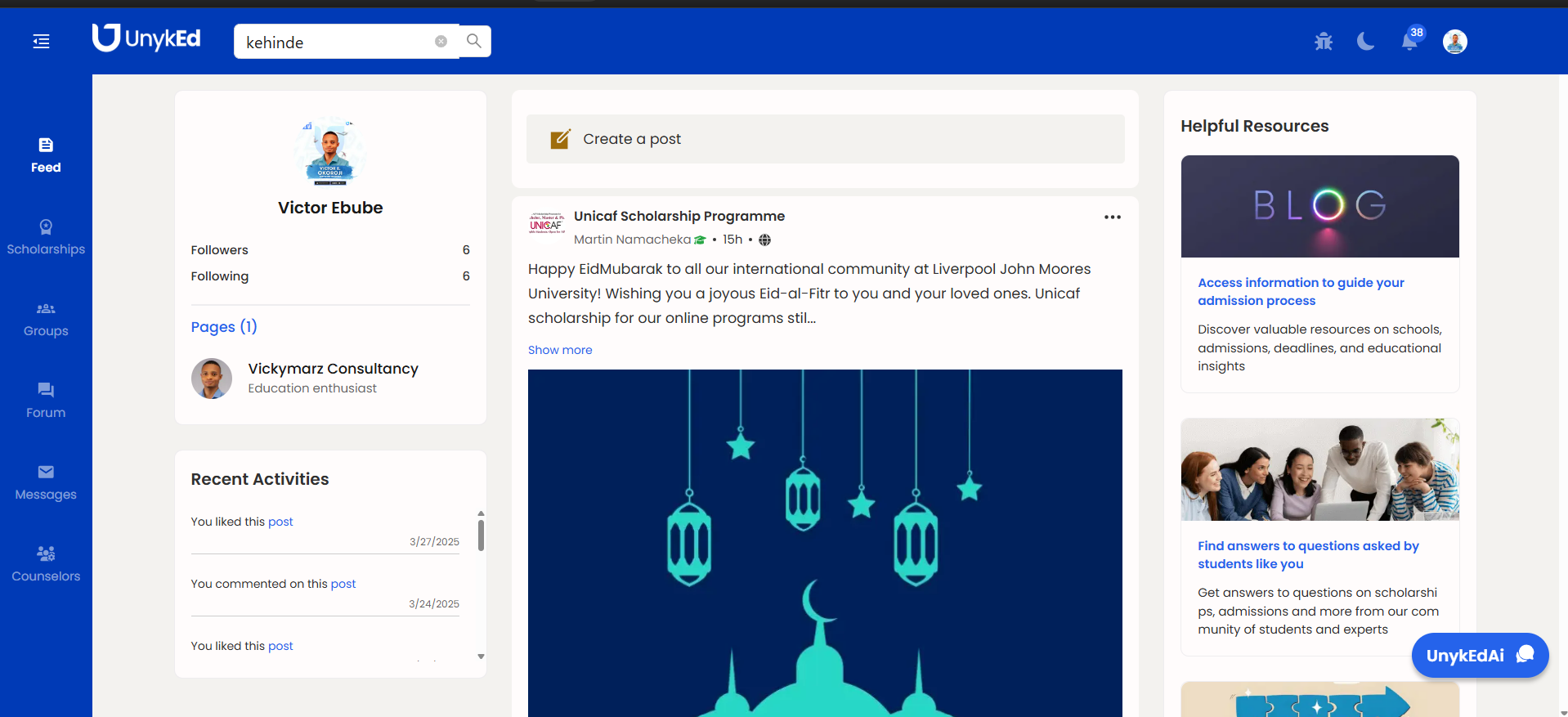This screenshot has height=717, width=1568.
Task: Click the create post pencil icon
Action: click(560, 139)
